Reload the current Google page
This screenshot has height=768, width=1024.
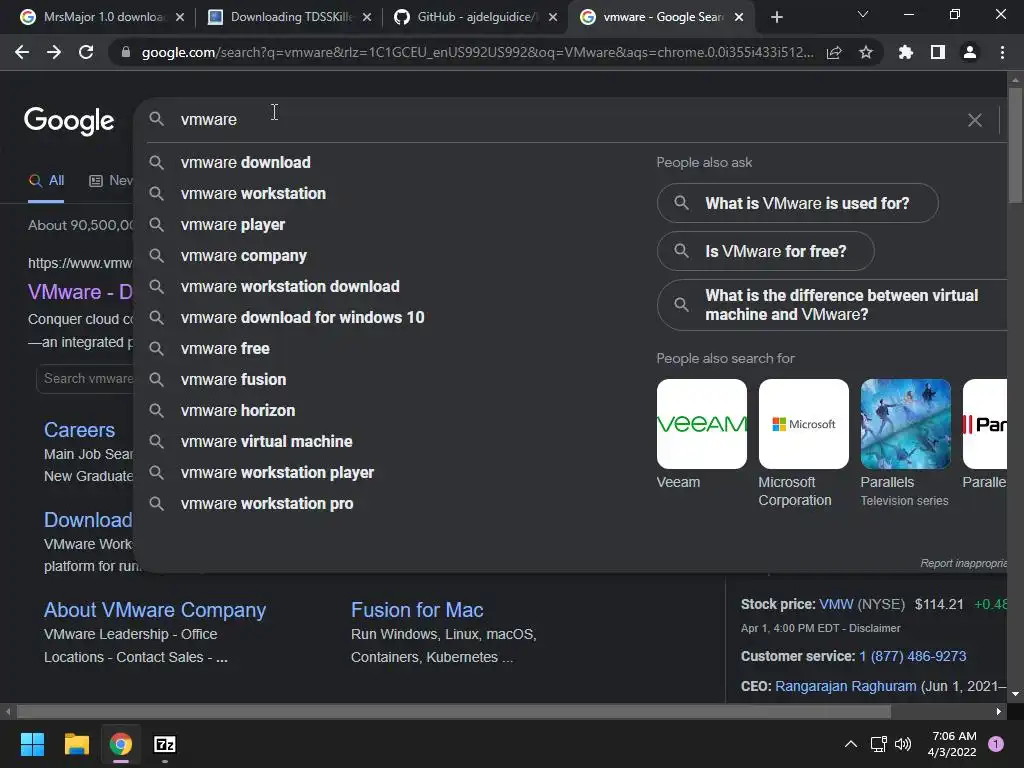pyautogui.click(x=86, y=52)
